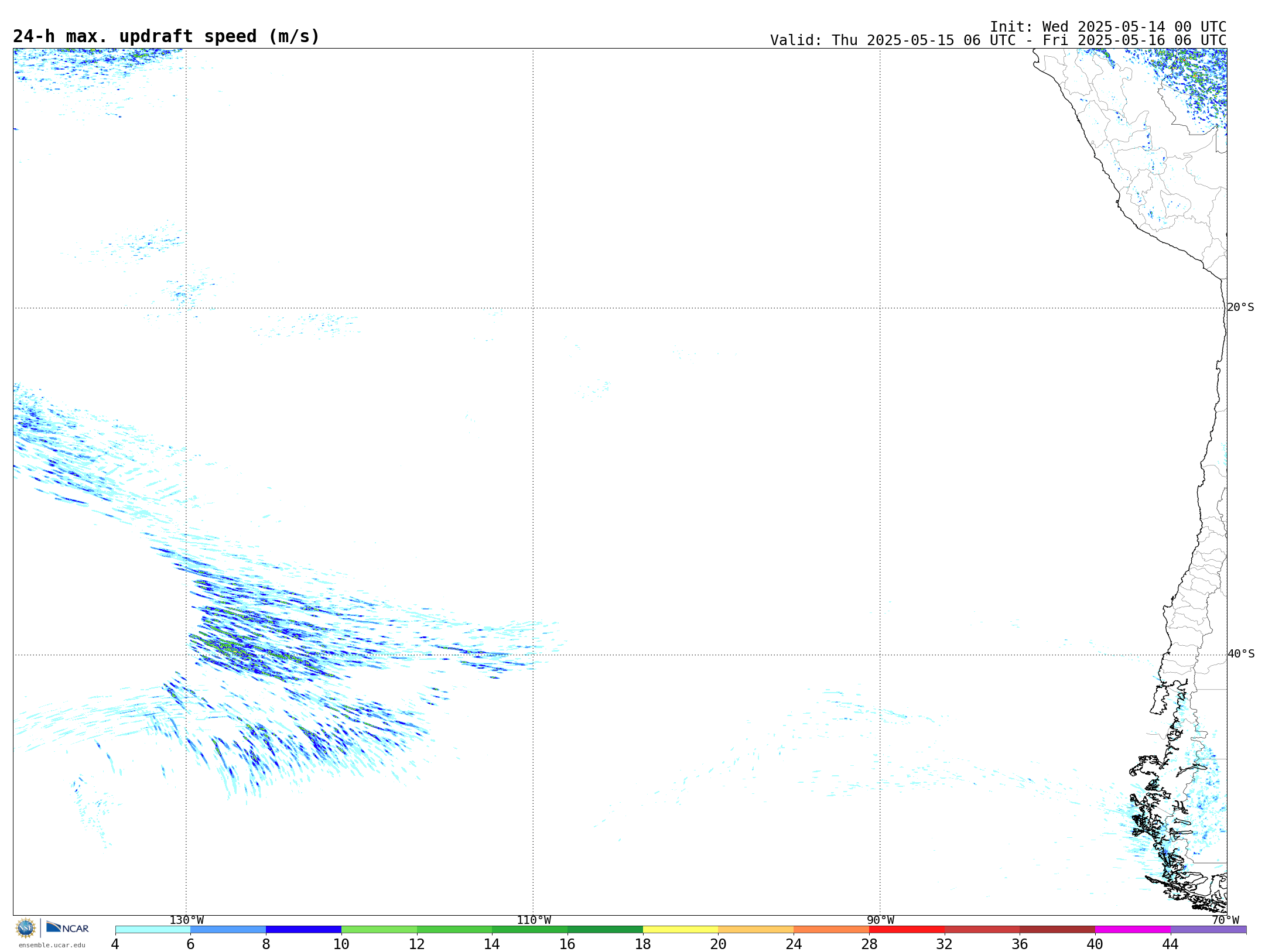Image resolution: width=1265 pixels, height=952 pixels.
Task: Click the NCAR logo
Action: point(67,927)
